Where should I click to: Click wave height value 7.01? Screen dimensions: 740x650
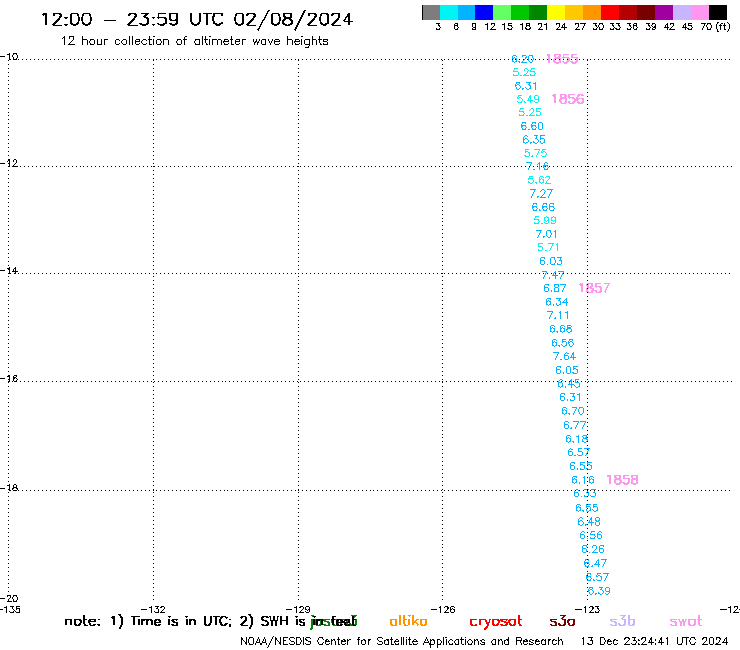click(x=547, y=234)
